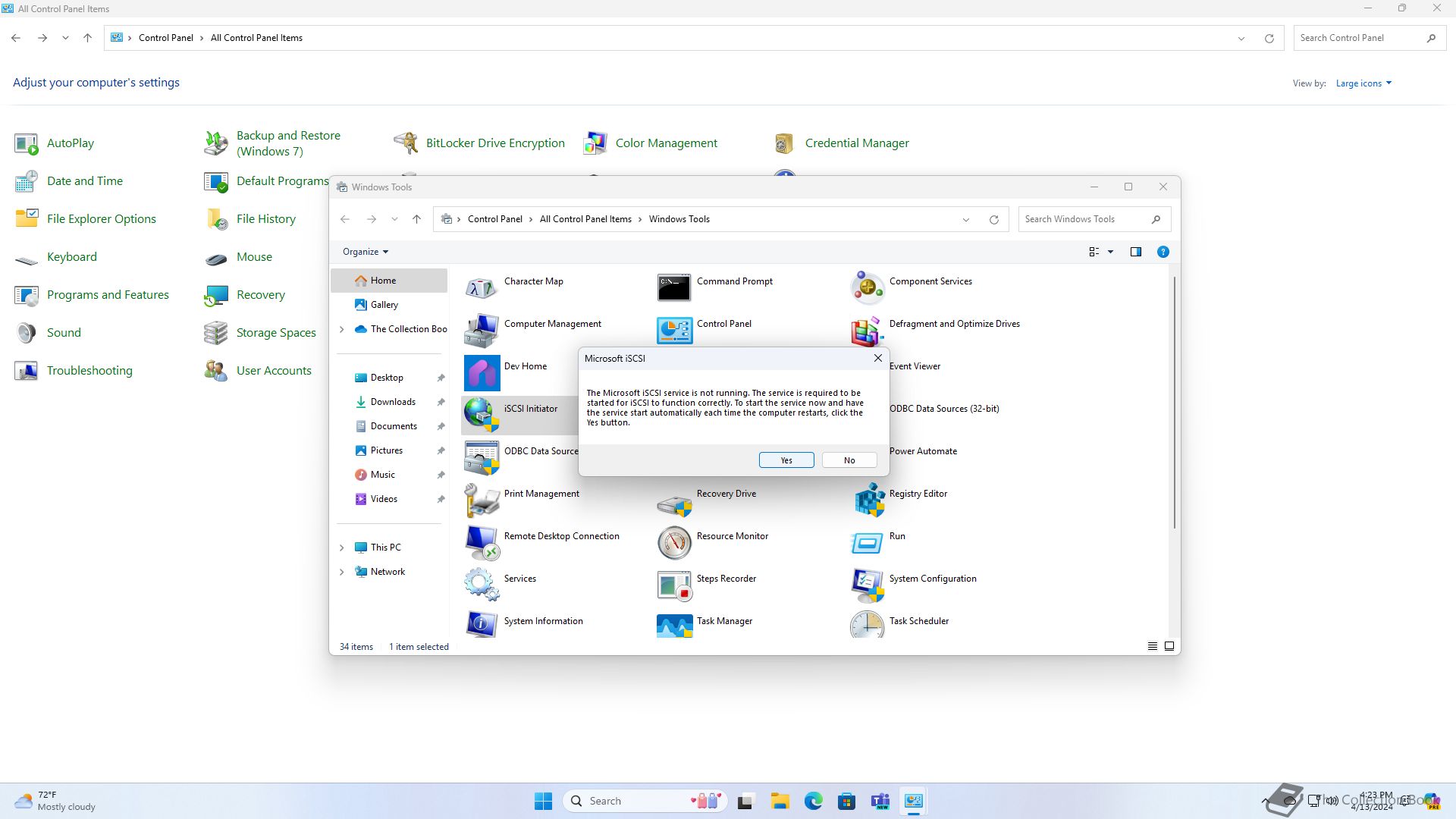This screenshot has height=819, width=1456.
Task: Launch Task Manager icon
Action: point(674,625)
